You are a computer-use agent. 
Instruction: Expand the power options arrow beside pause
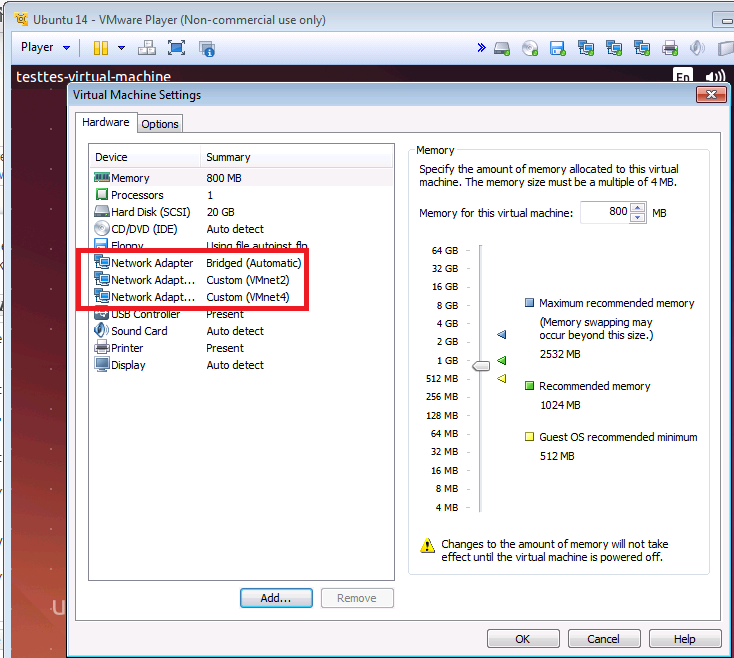tap(122, 47)
